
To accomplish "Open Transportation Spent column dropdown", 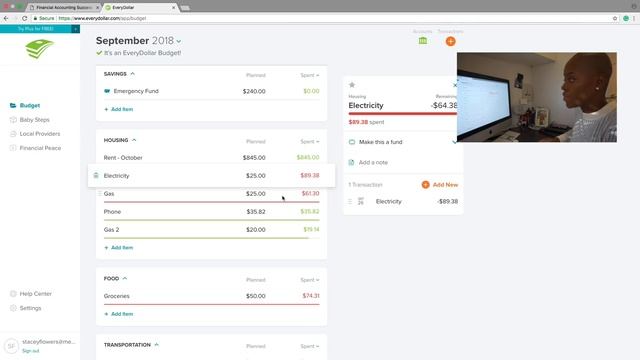I will tap(310, 347).
